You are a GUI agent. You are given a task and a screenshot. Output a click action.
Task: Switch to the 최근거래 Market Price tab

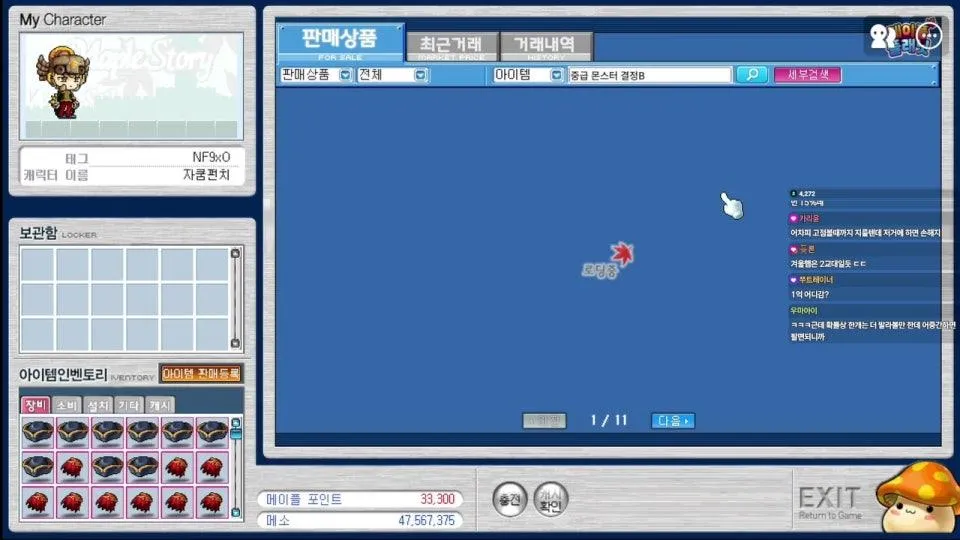tap(451, 47)
